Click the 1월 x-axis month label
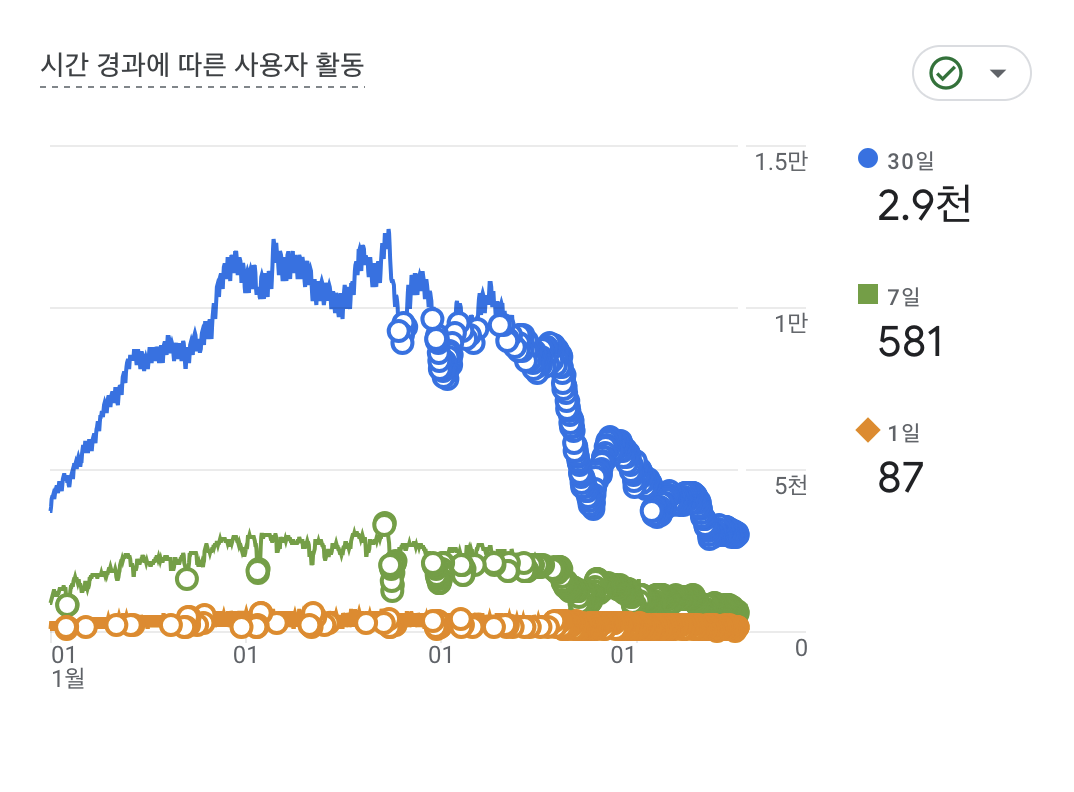The width and height of the screenshot is (1074, 792). (x=68, y=677)
